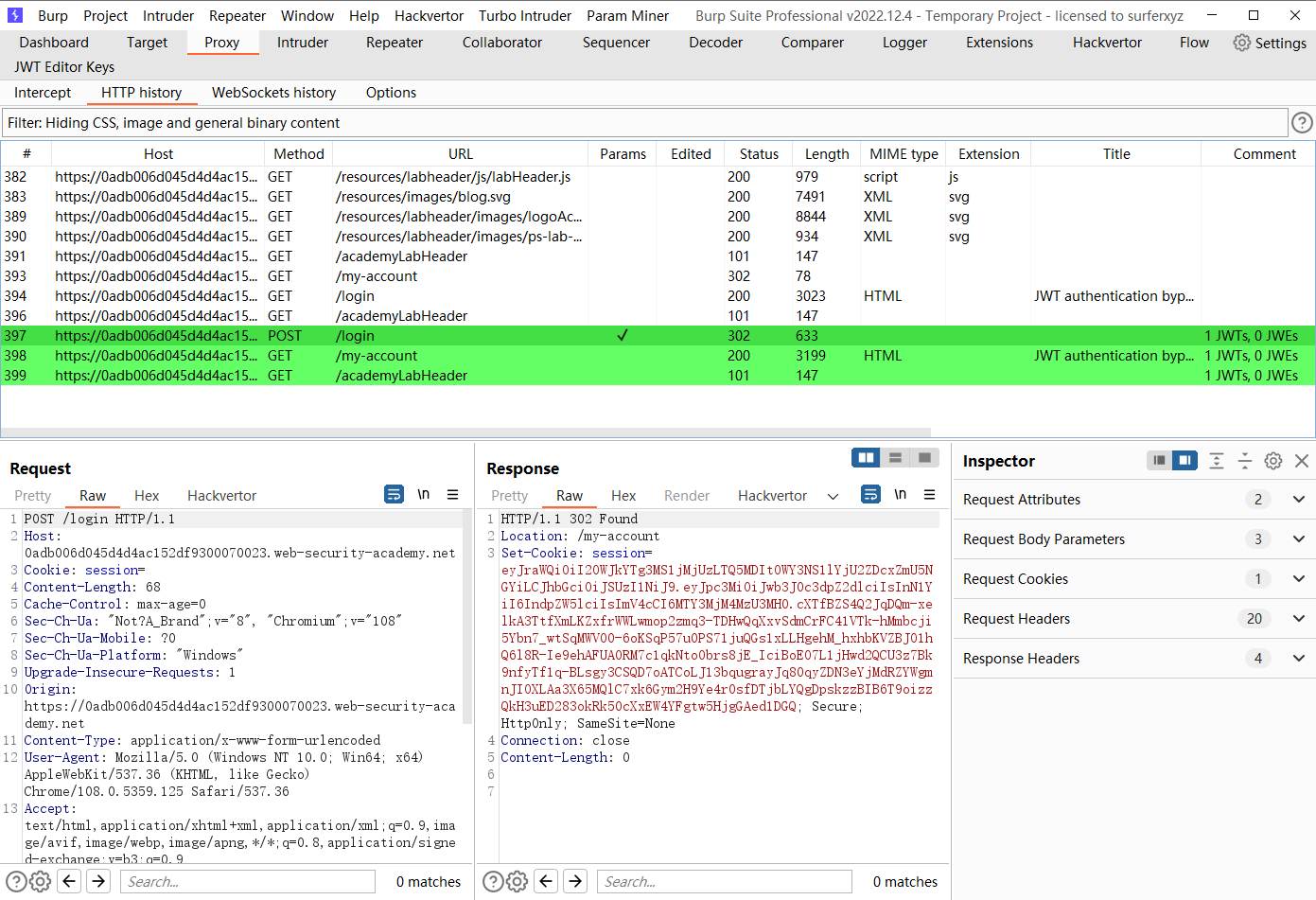
Task: Open Settings via the gear icon in top bar
Action: coord(1241,43)
